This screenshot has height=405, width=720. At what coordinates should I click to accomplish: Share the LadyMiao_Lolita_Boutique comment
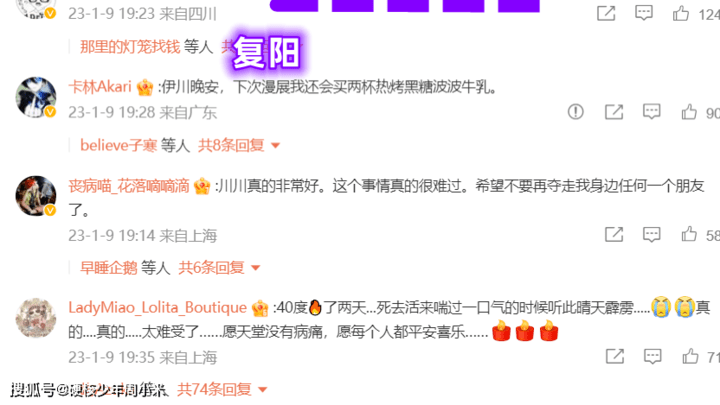point(615,356)
